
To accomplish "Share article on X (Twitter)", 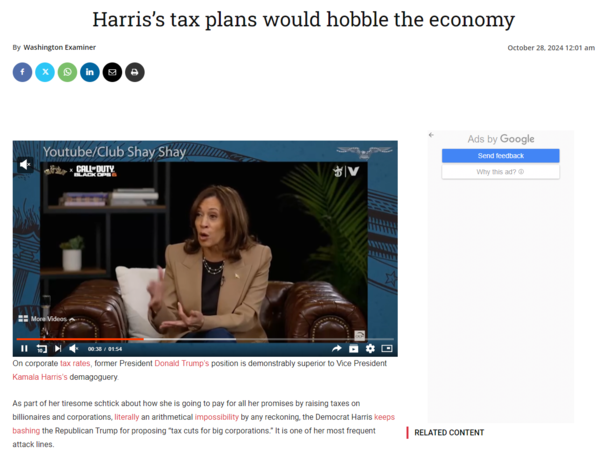I will [45, 72].
